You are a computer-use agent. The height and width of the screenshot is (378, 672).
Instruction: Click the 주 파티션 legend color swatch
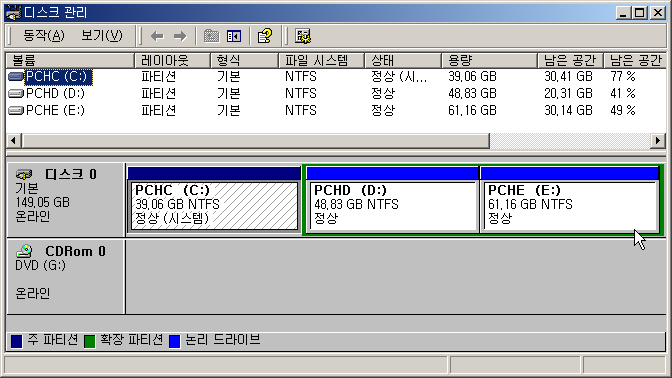point(16,342)
